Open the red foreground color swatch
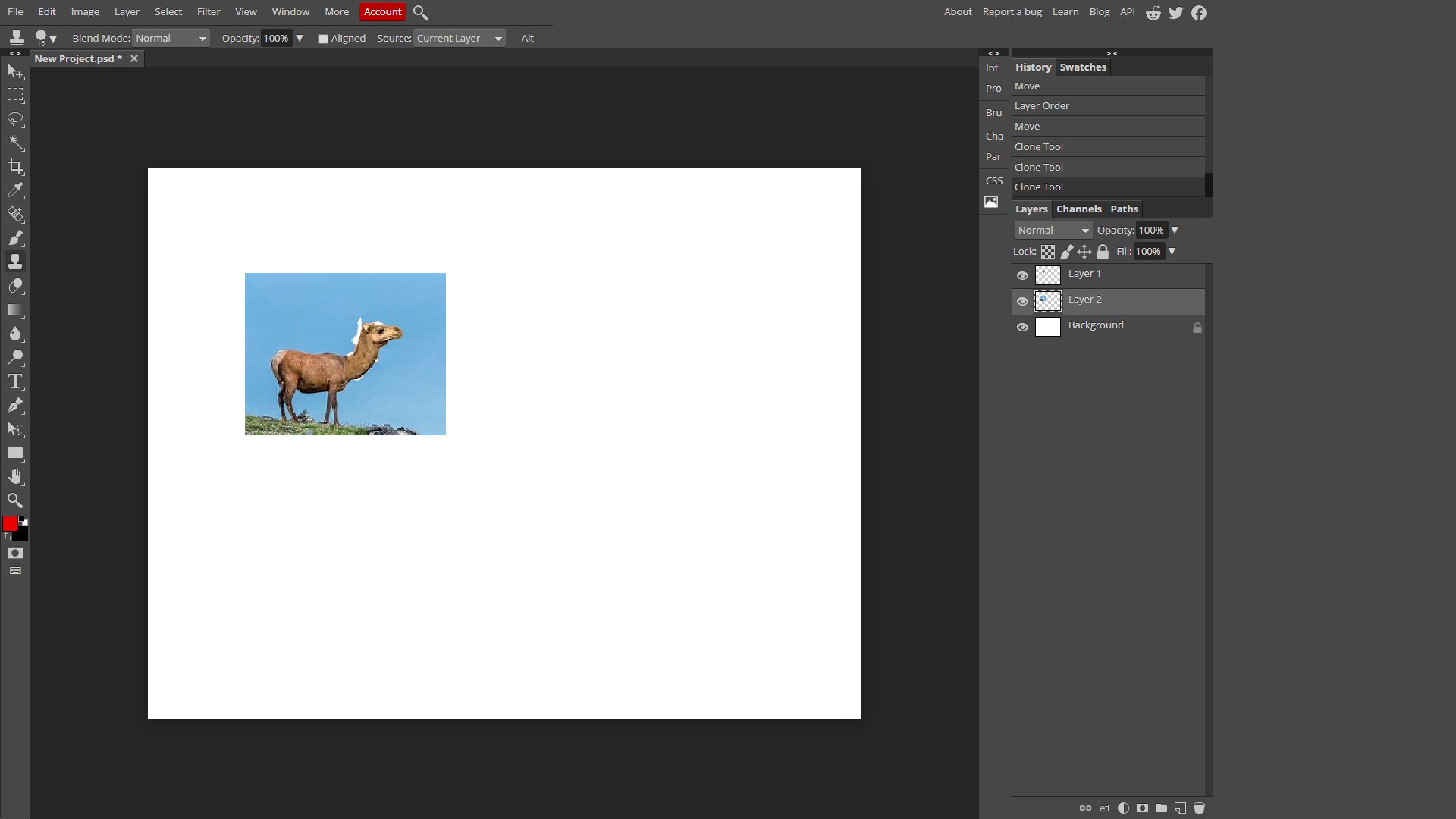1456x819 pixels. [10, 524]
